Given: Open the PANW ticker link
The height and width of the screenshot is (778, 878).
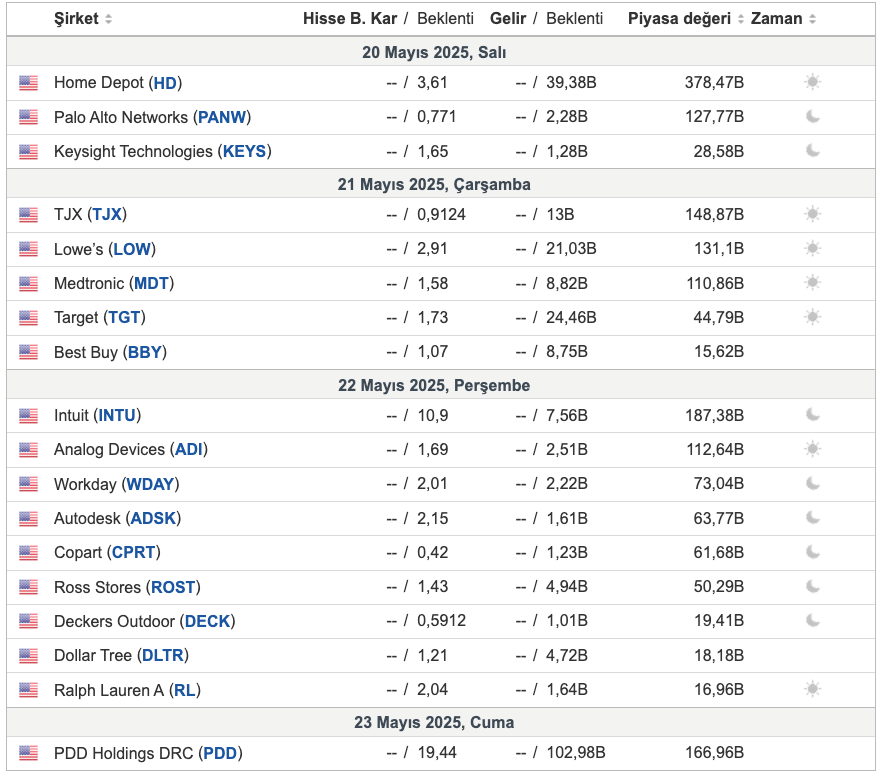Looking at the screenshot, I should [x=222, y=117].
